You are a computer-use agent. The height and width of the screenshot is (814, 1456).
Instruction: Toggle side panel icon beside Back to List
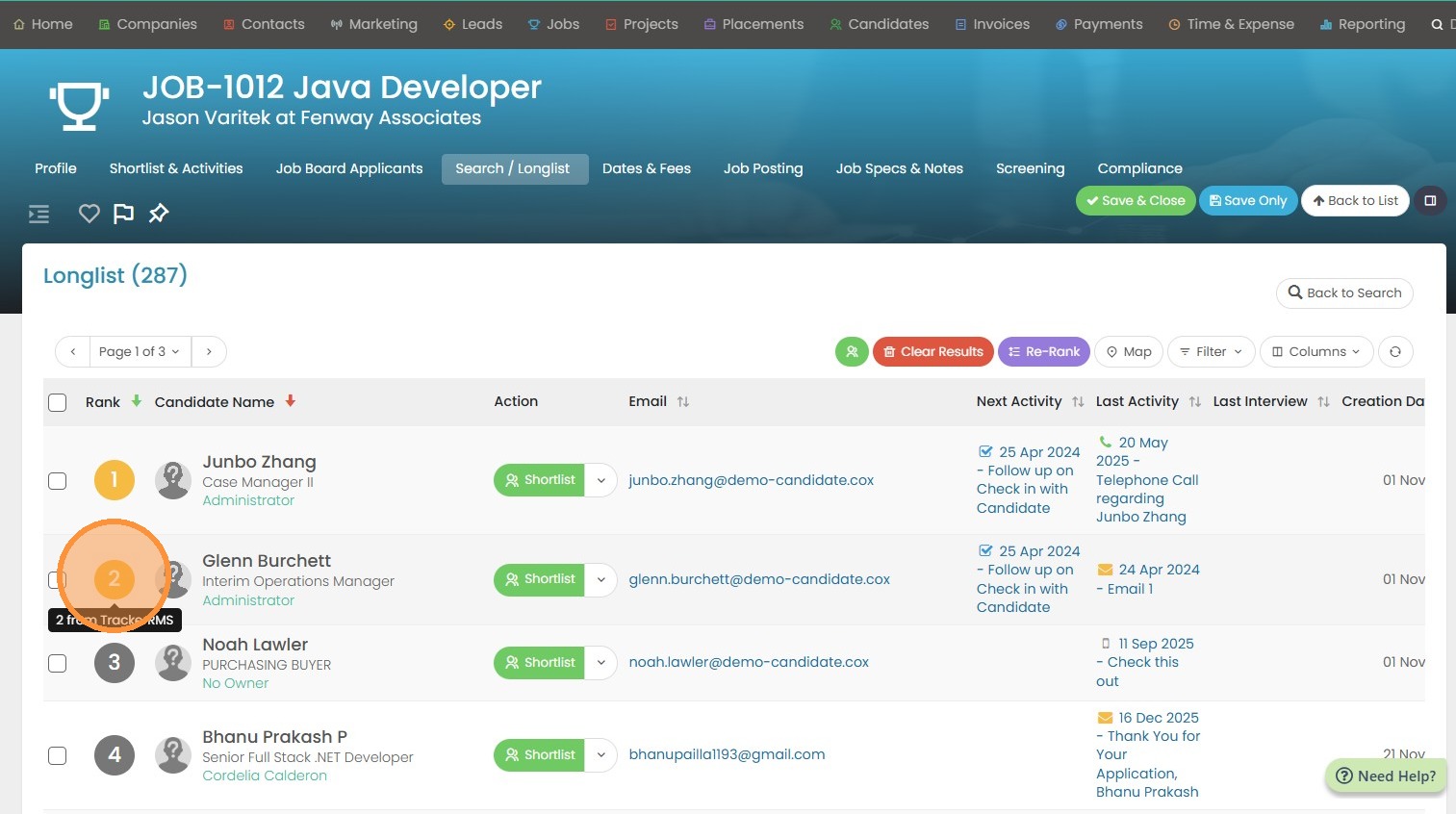pos(1430,201)
